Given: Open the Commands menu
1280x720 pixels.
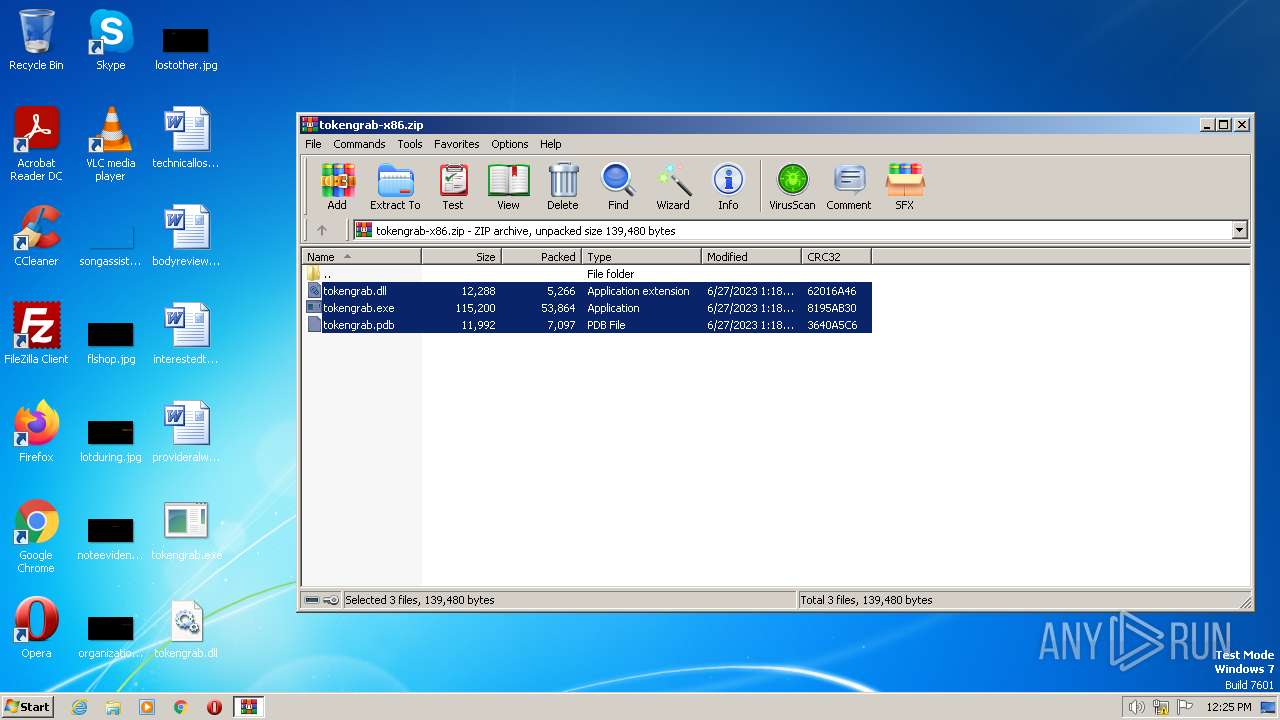Looking at the screenshot, I should (359, 144).
